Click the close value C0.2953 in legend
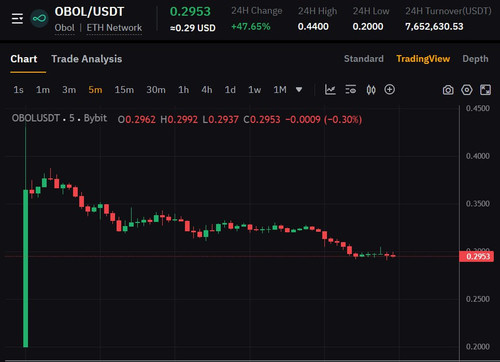The width and height of the screenshot is (500, 362). tap(262, 120)
